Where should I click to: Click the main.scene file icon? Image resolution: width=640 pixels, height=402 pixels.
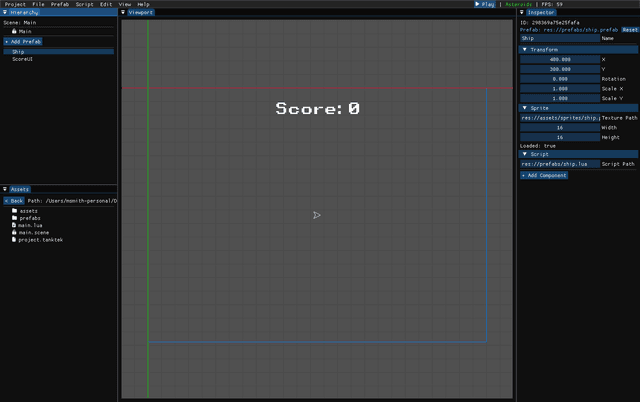point(14,232)
